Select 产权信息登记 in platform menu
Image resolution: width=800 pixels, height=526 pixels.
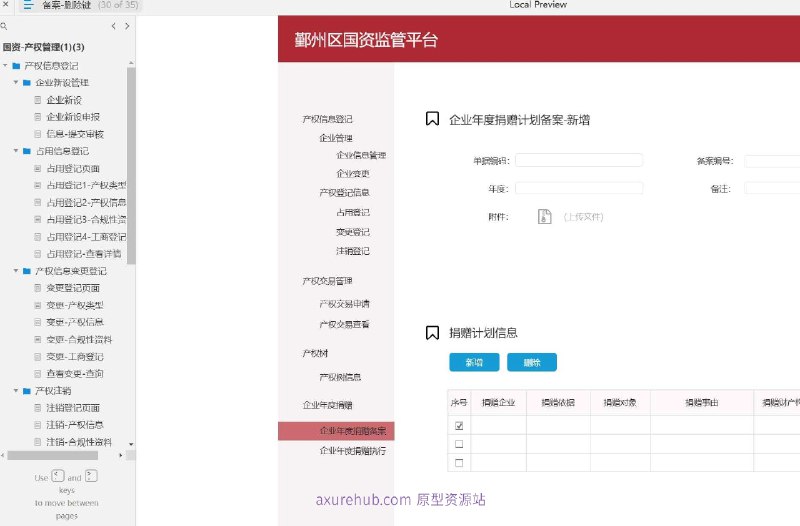[x=328, y=119]
